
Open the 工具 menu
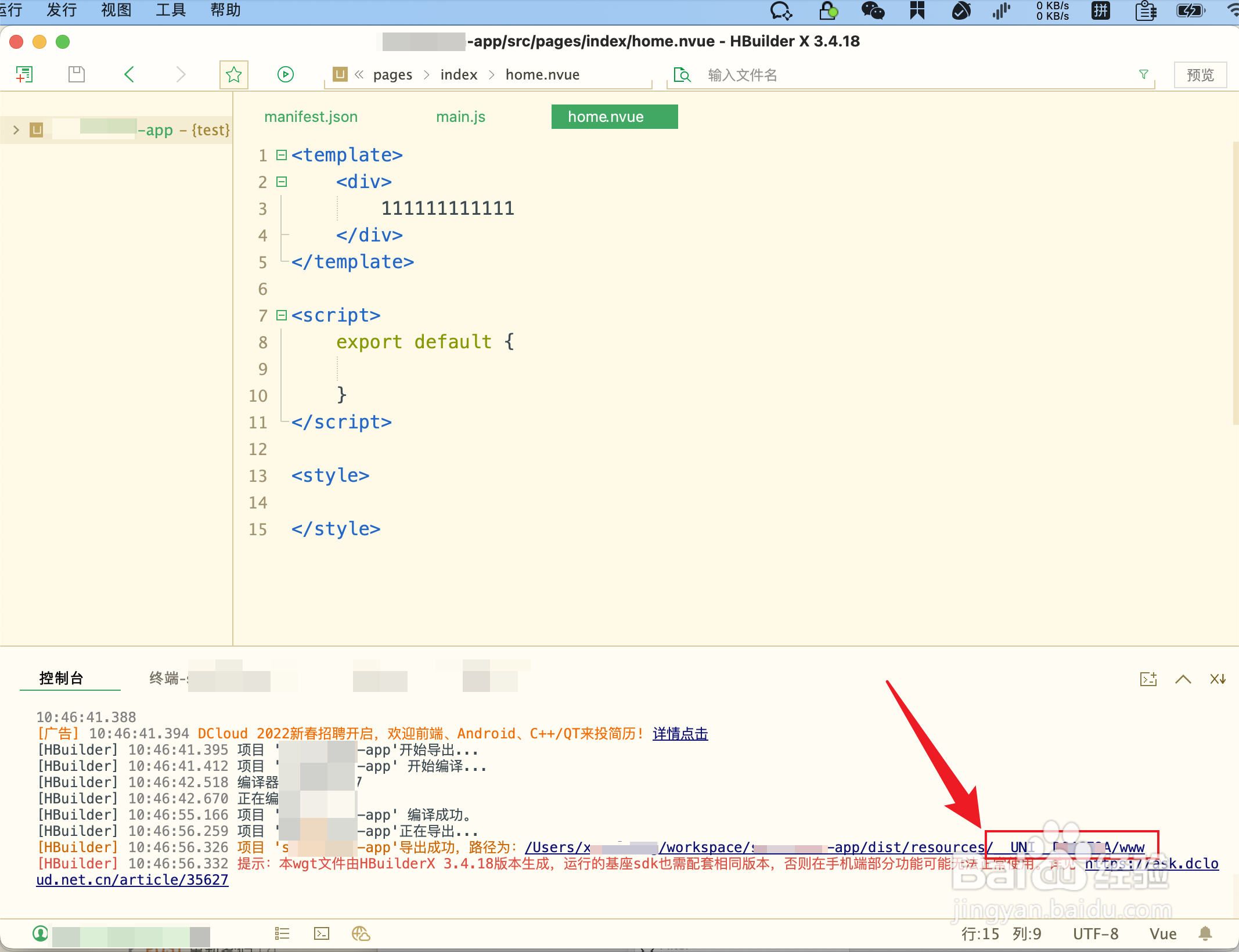pyautogui.click(x=171, y=10)
